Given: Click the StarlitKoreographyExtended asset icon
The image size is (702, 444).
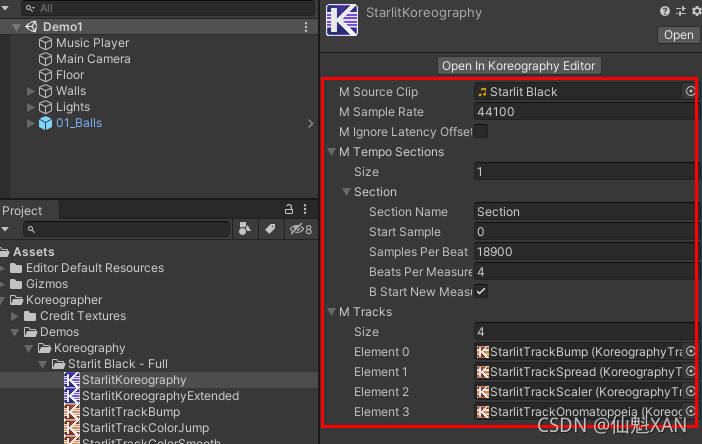Looking at the screenshot, I should (x=72, y=396).
